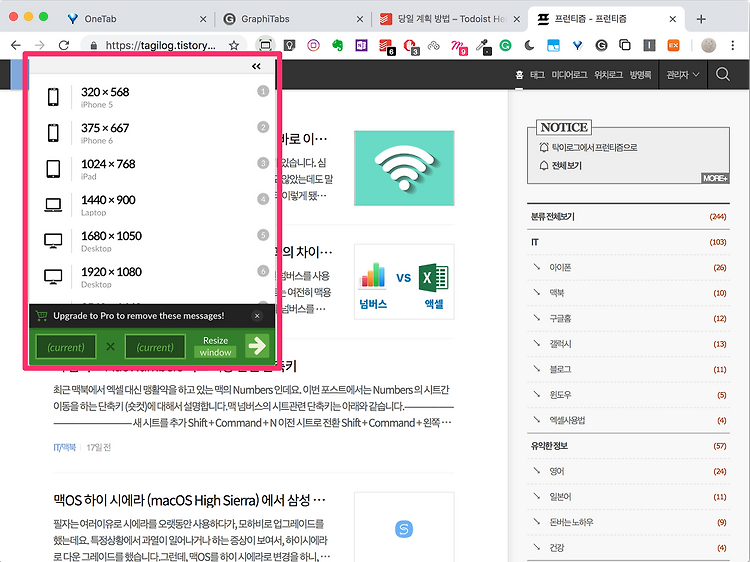Open the 미디어로그 menu item
Screen dimensions: 750x562
point(569,75)
